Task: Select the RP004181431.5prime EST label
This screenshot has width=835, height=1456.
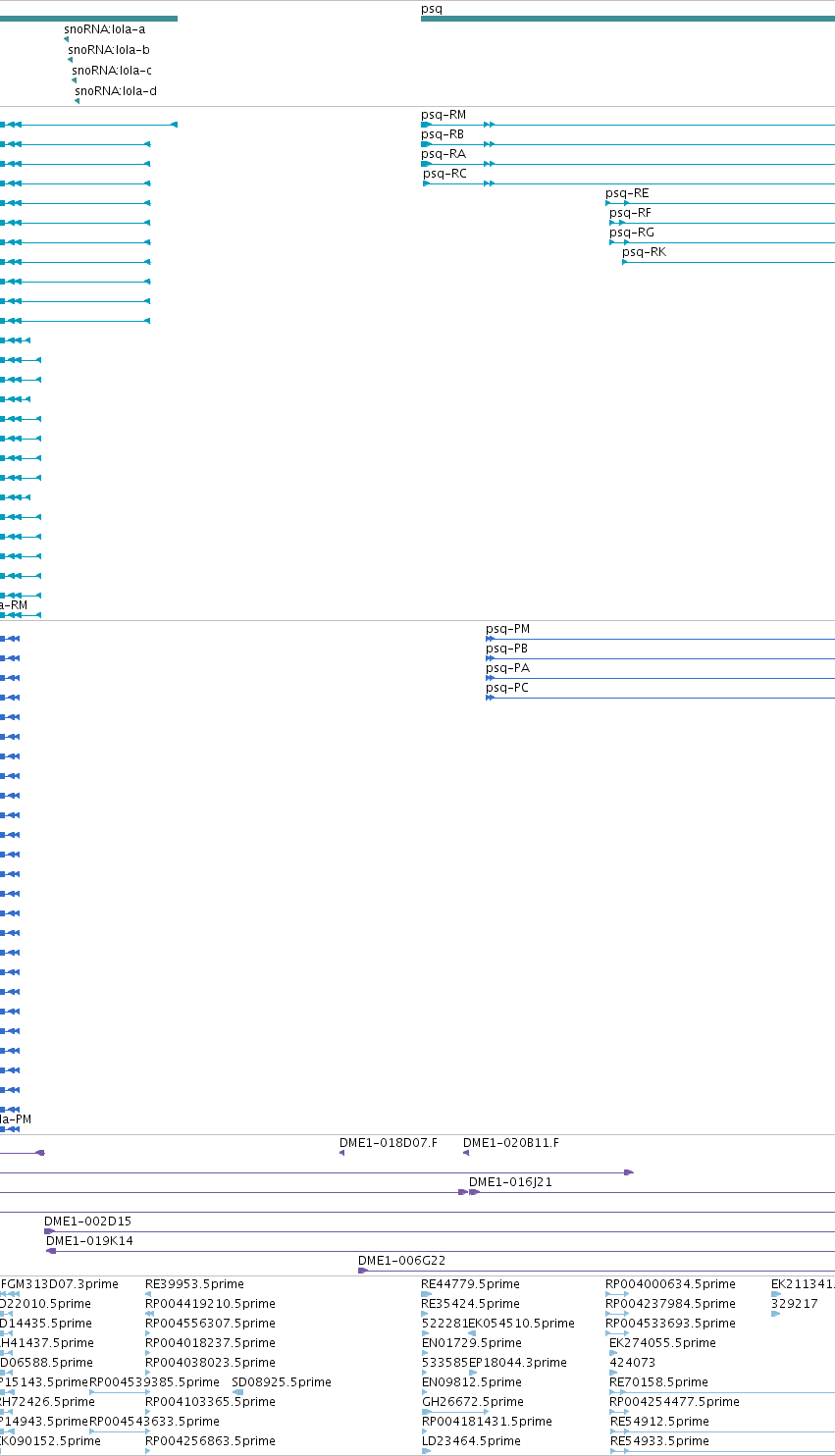Action: (487, 1422)
